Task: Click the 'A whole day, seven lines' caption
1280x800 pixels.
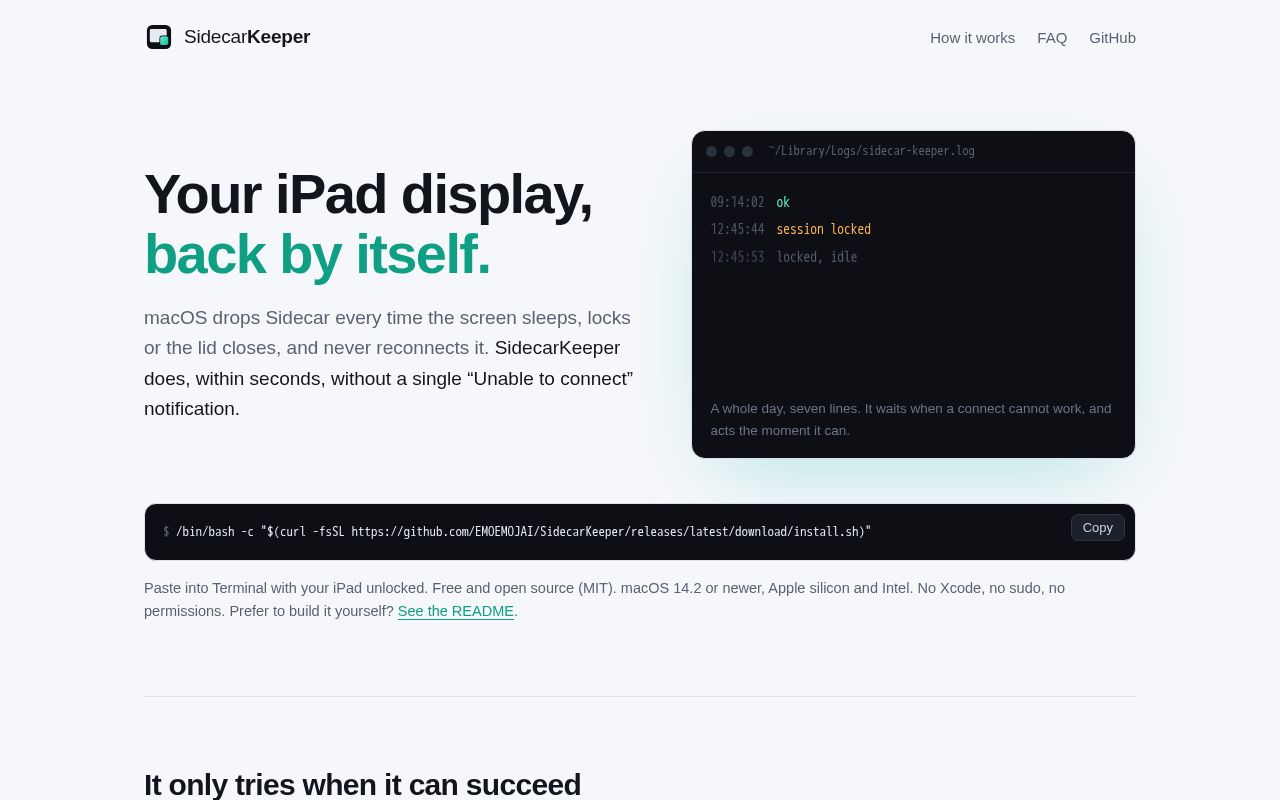Action: tap(911, 419)
